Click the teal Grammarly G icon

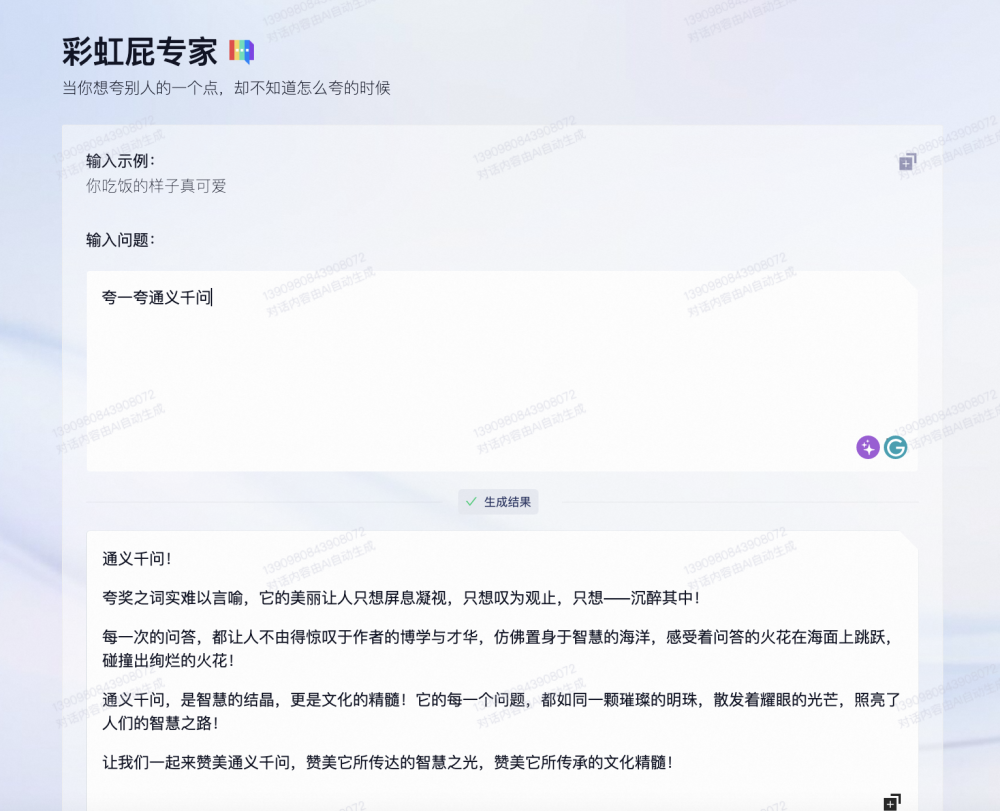896,447
